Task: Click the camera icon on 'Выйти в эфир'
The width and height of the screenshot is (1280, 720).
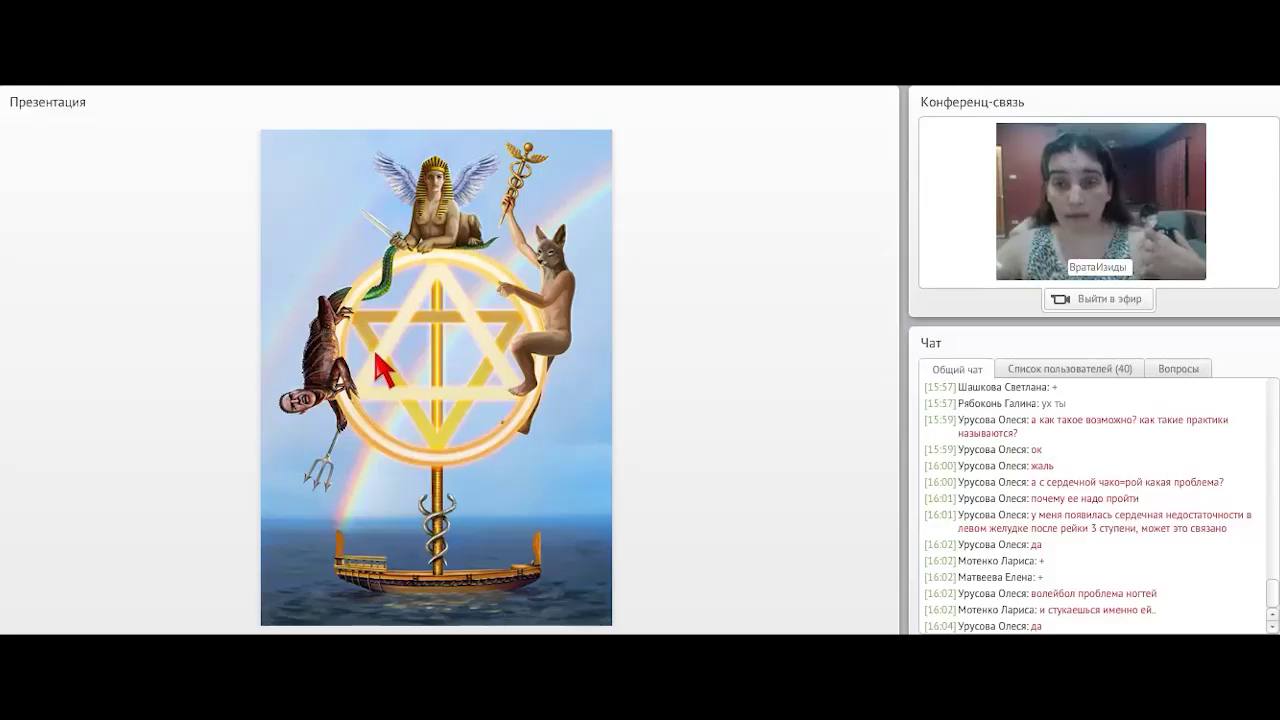Action: click(1060, 299)
